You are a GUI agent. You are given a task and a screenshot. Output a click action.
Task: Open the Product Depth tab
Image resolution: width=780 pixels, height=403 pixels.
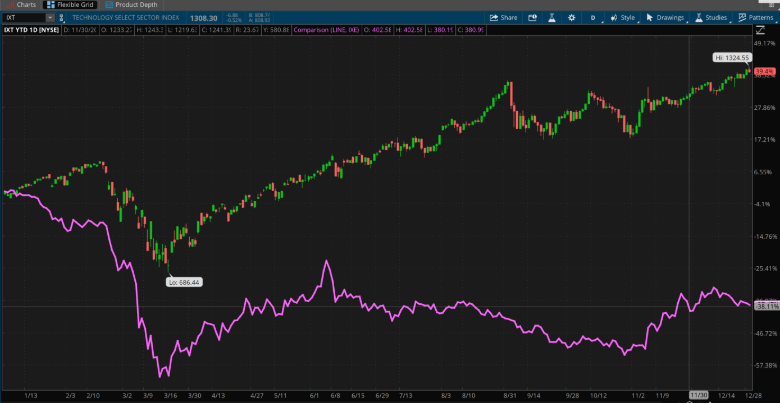pos(131,4)
